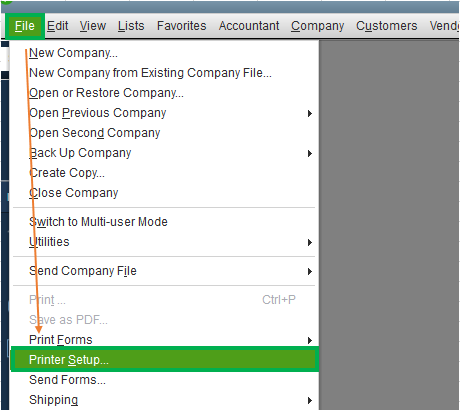Select Open or Restore Company...
460x410 pixels.
106,93
